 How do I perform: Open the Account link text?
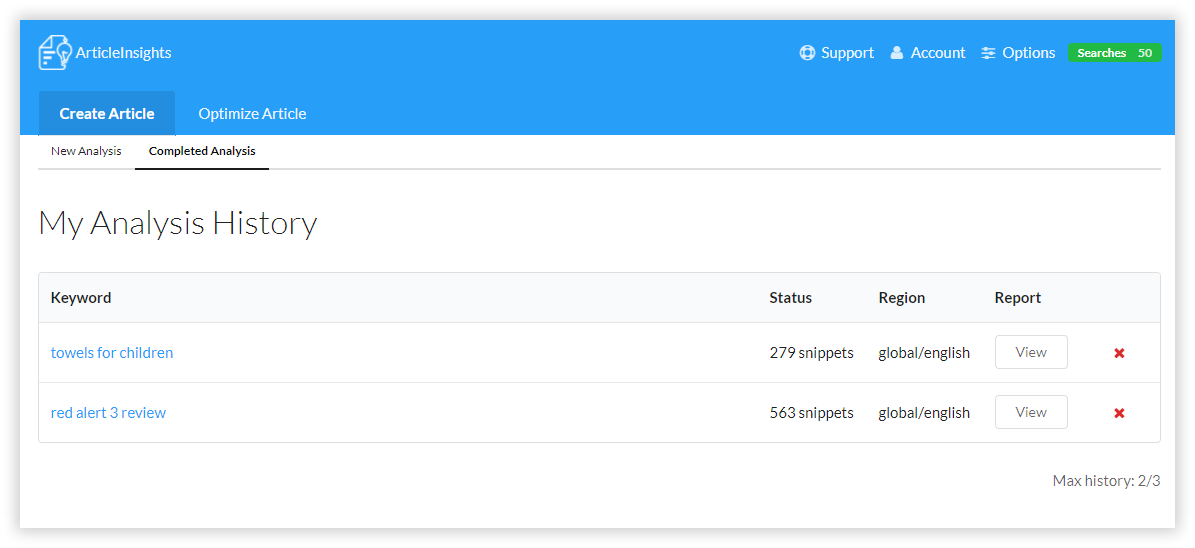pos(938,53)
